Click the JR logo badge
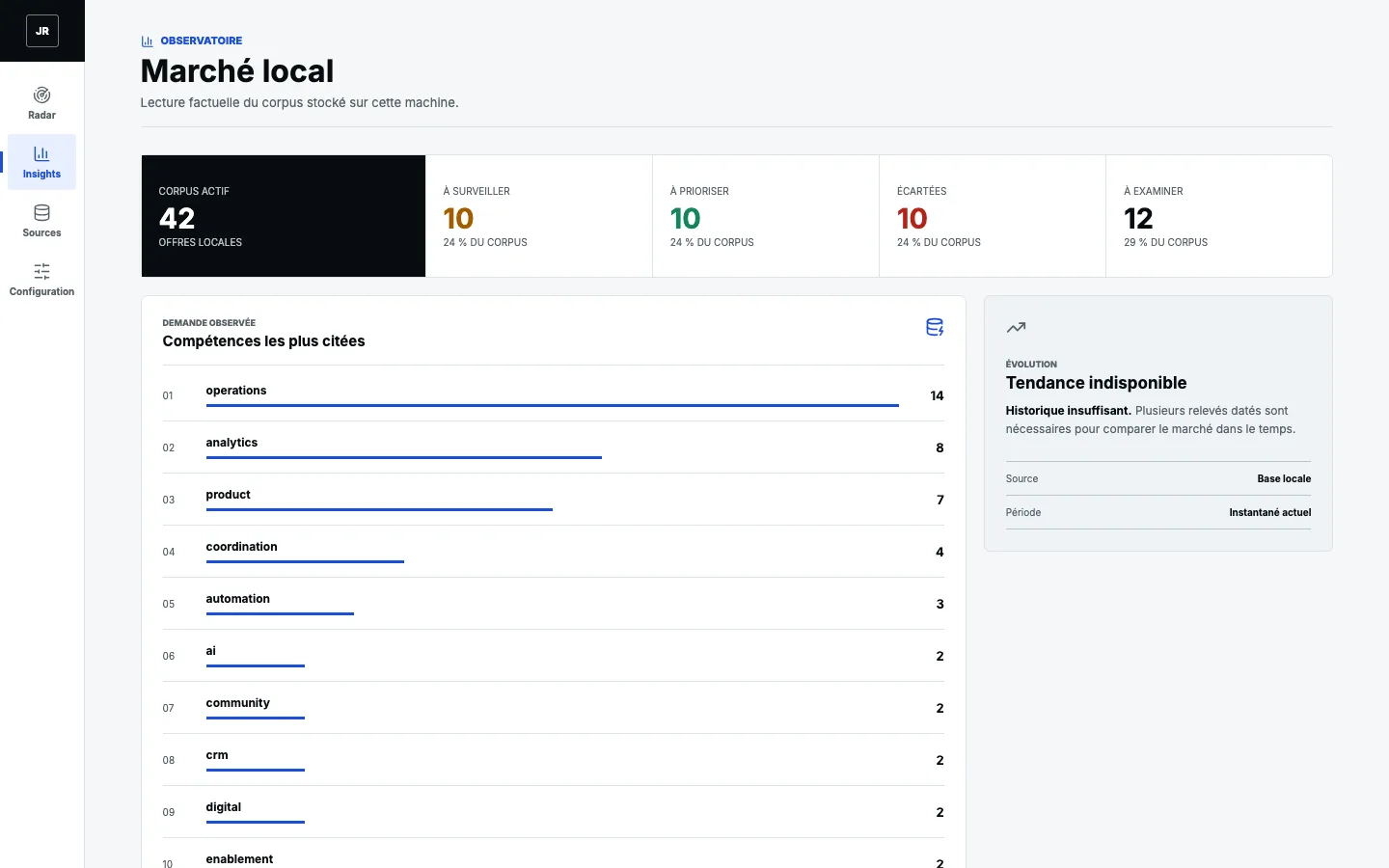The image size is (1389, 868). tap(42, 31)
